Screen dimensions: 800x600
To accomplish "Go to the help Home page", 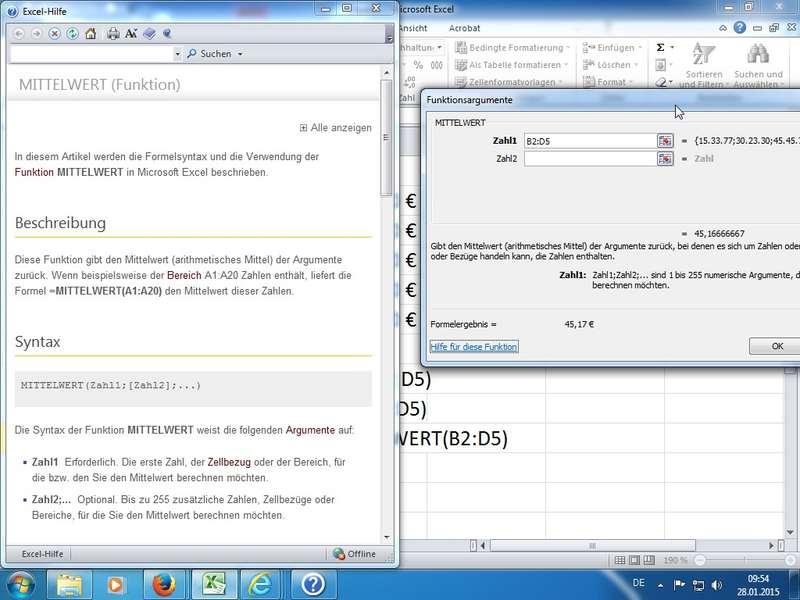I will pyautogui.click(x=91, y=33).
